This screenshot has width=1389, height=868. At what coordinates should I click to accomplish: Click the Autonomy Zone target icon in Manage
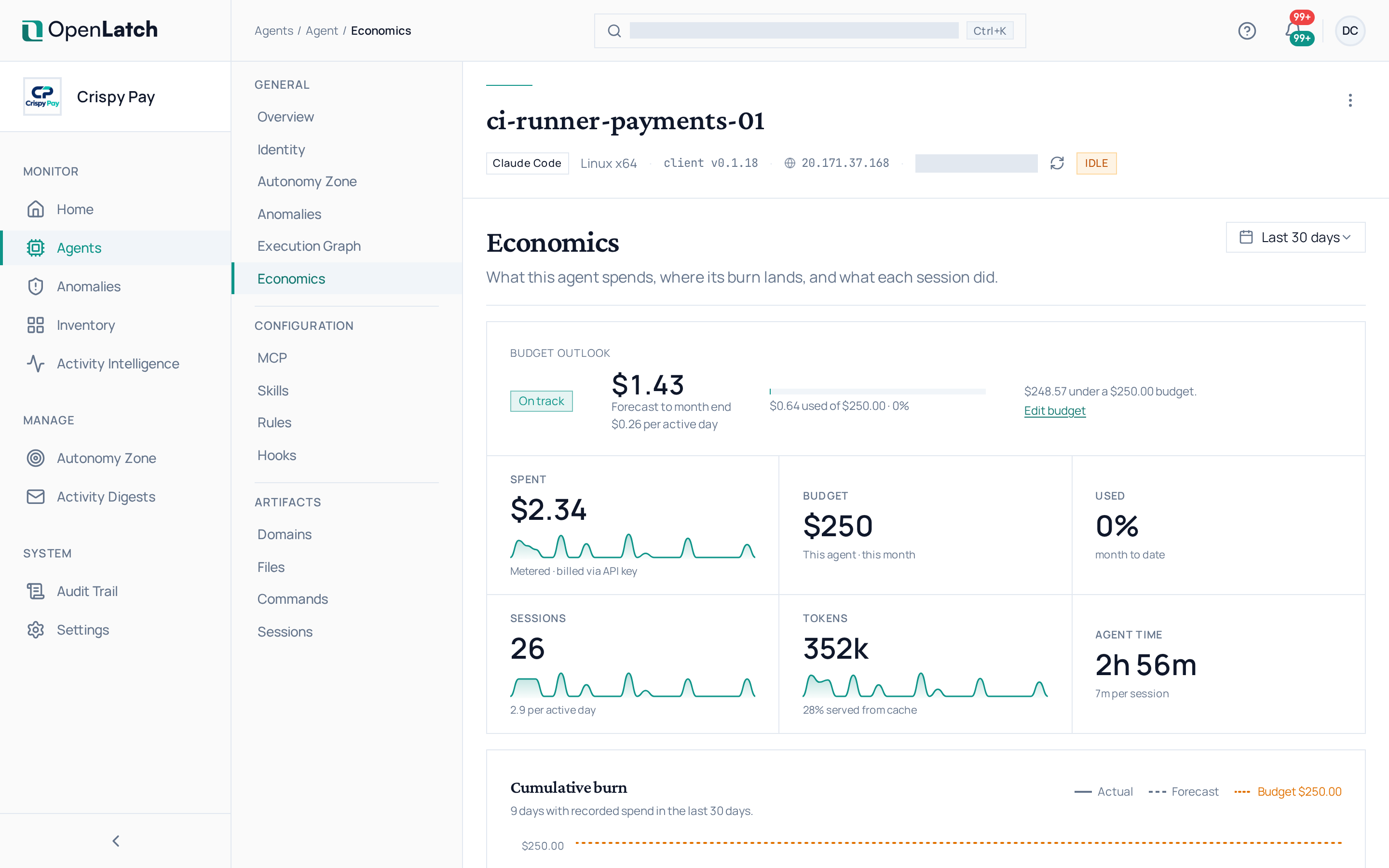[x=36, y=458]
